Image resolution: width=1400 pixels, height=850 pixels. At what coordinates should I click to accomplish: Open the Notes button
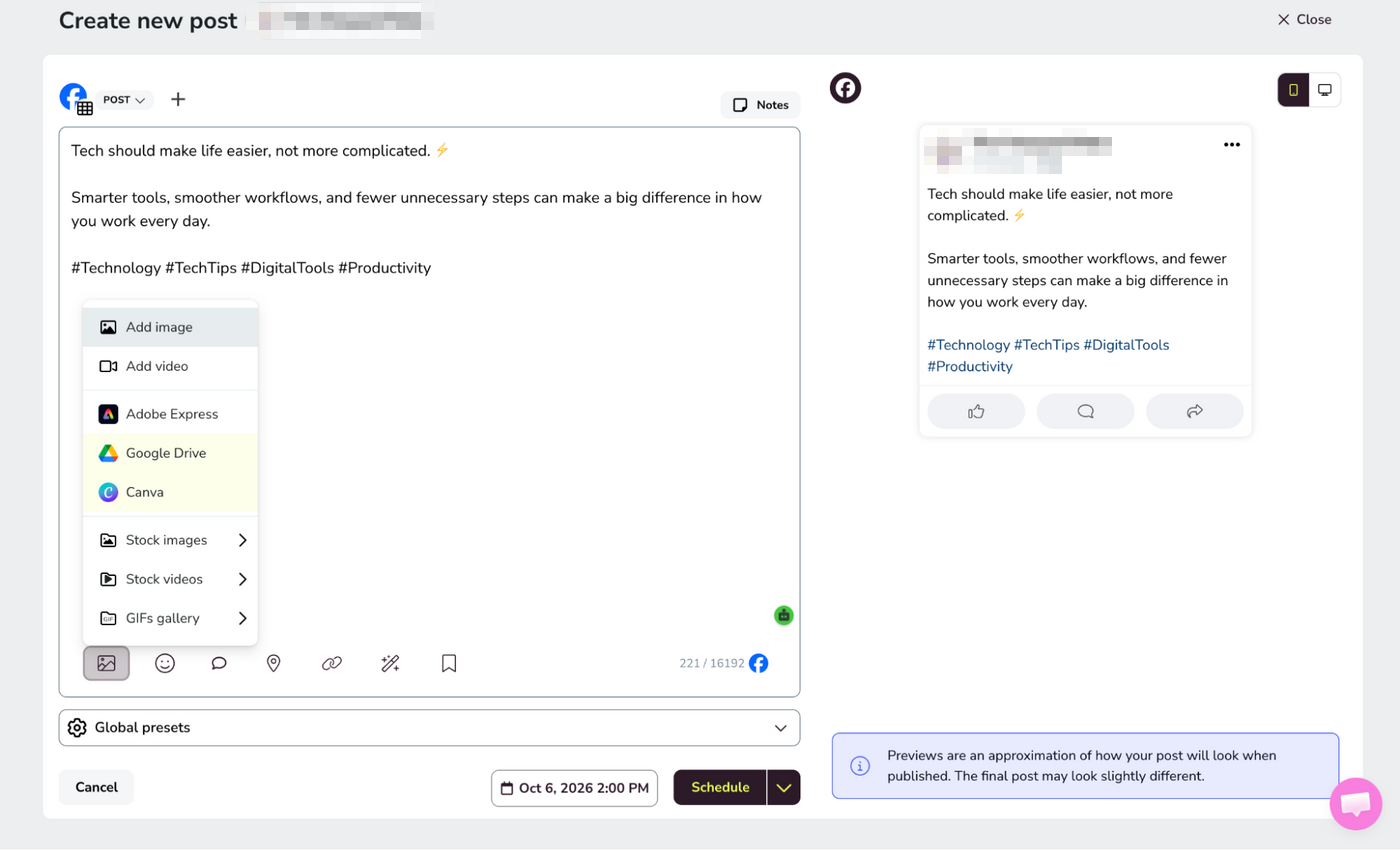(760, 105)
